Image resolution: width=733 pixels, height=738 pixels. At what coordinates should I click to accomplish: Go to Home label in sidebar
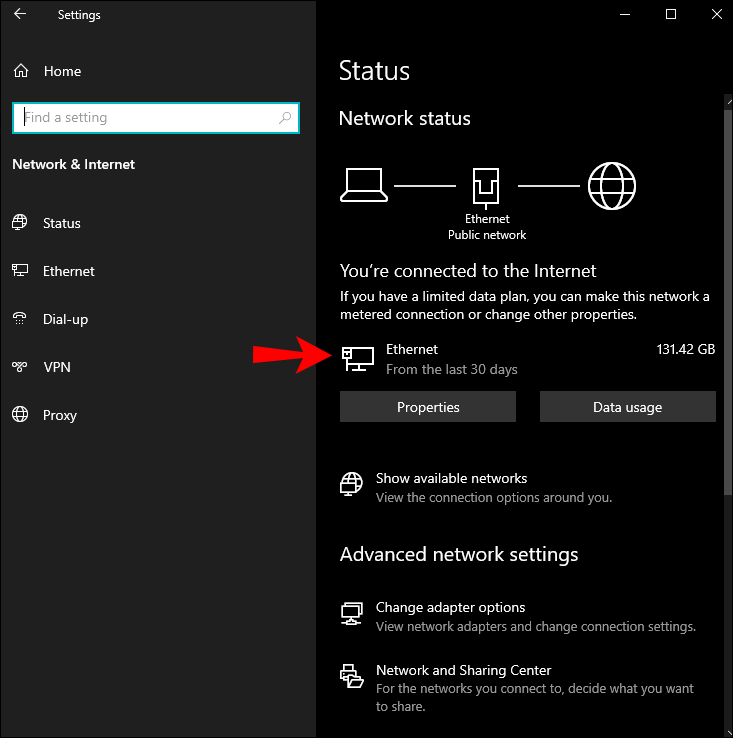tap(62, 71)
